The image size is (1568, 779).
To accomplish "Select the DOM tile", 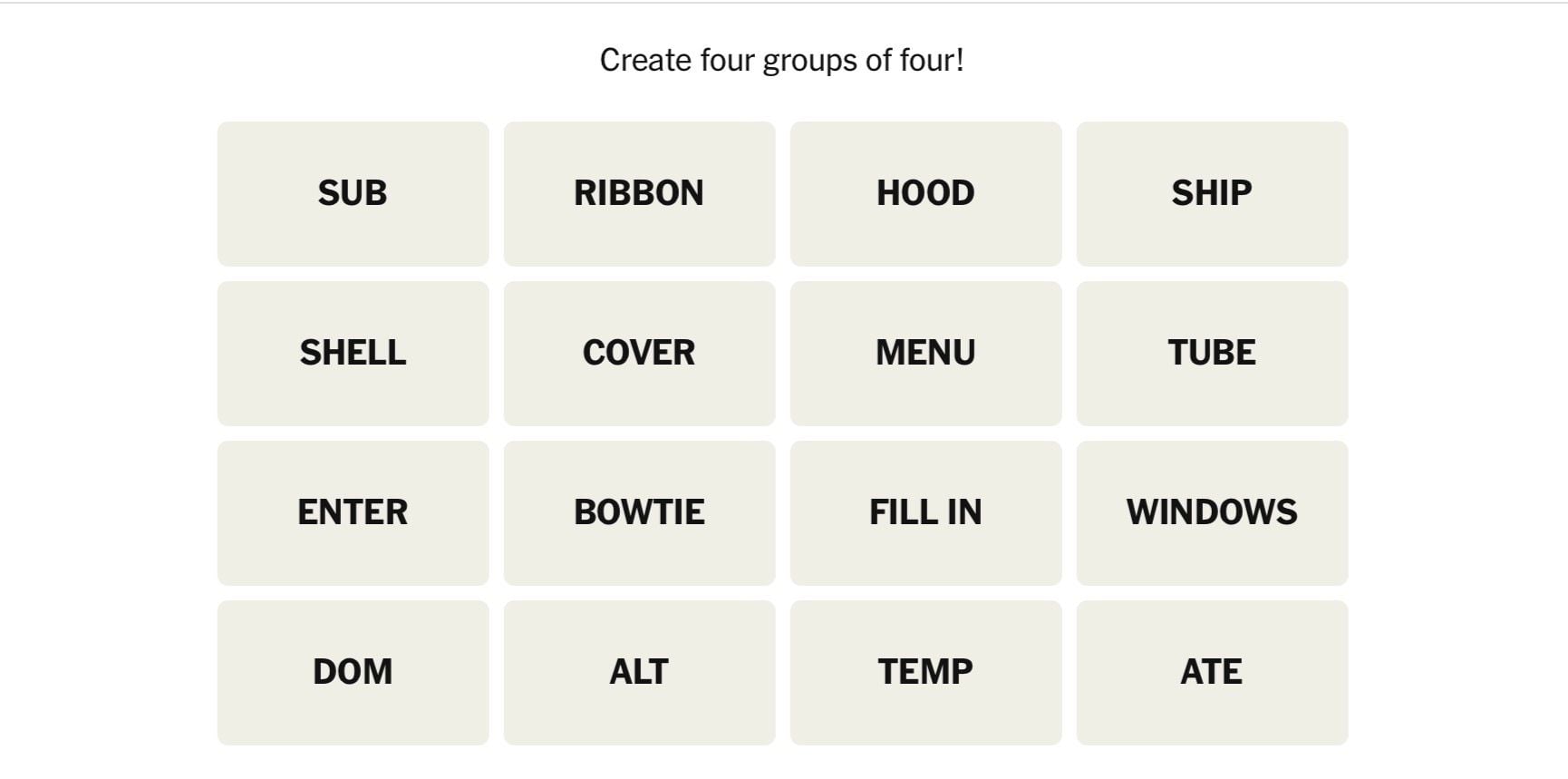I will 353,672.
